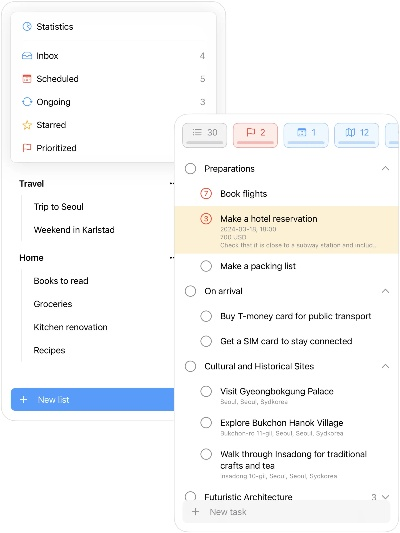This screenshot has width=400, height=533.
Task: Open the Scheduled calendar icon
Action: pyautogui.click(x=27, y=79)
